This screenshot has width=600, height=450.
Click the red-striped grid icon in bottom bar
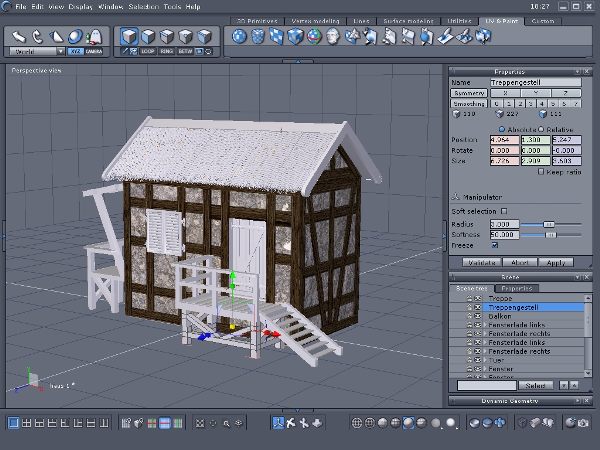tap(165, 423)
